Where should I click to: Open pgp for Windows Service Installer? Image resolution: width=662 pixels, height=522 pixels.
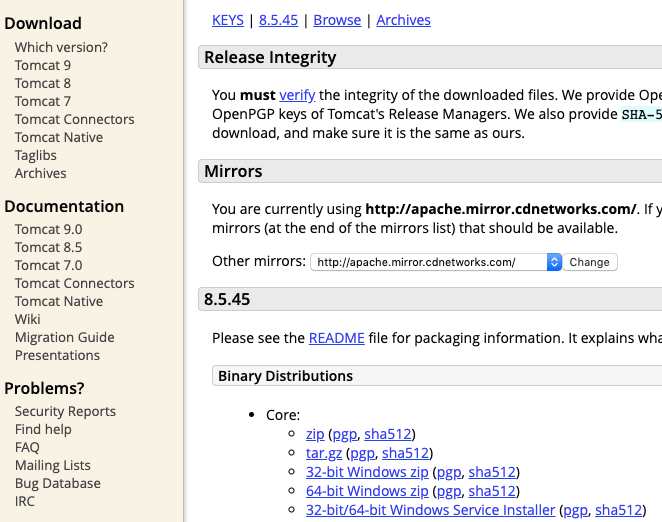click(575, 510)
